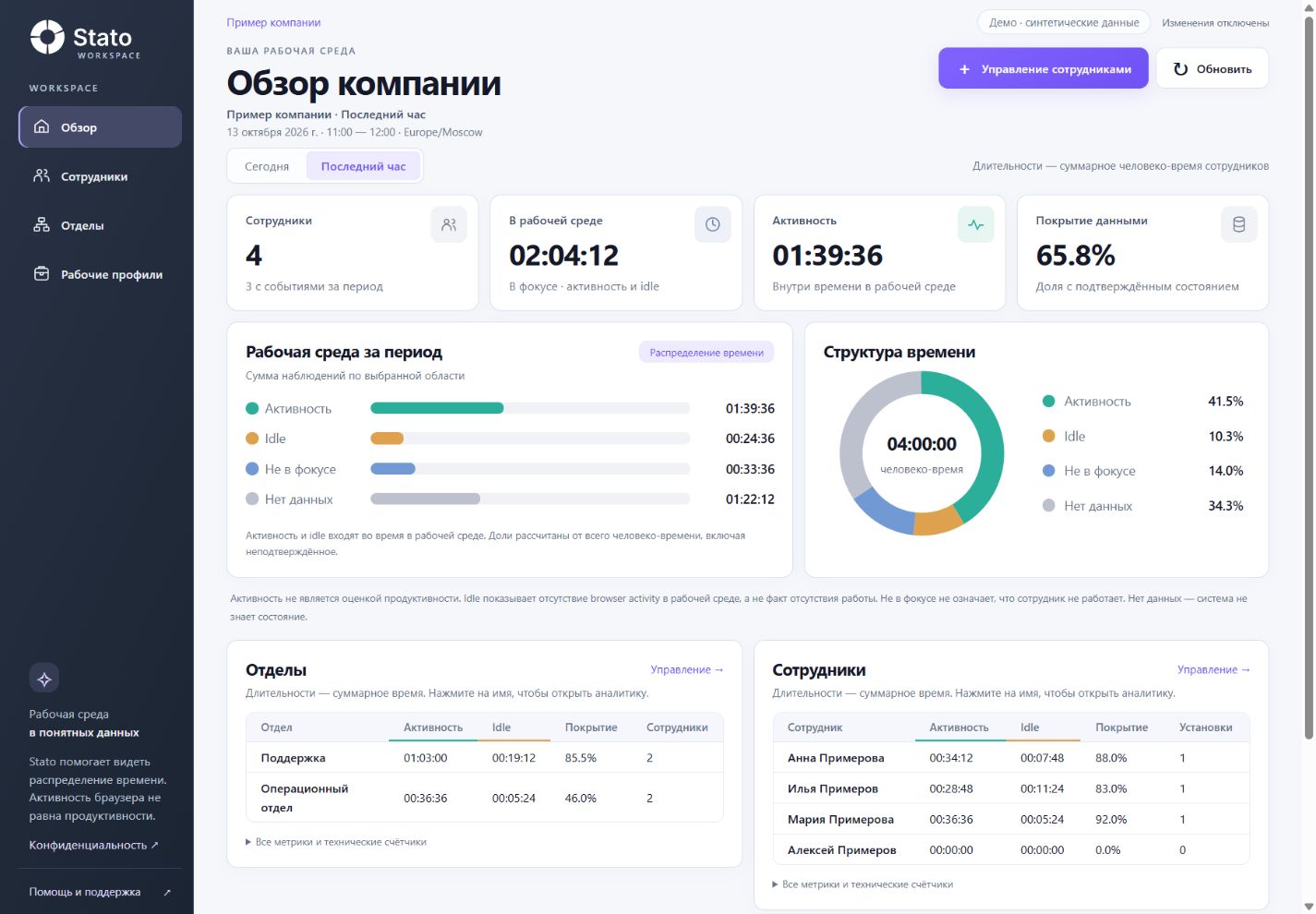Click the external arrow icon beside Помощь и поддержка

click(167, 892)
